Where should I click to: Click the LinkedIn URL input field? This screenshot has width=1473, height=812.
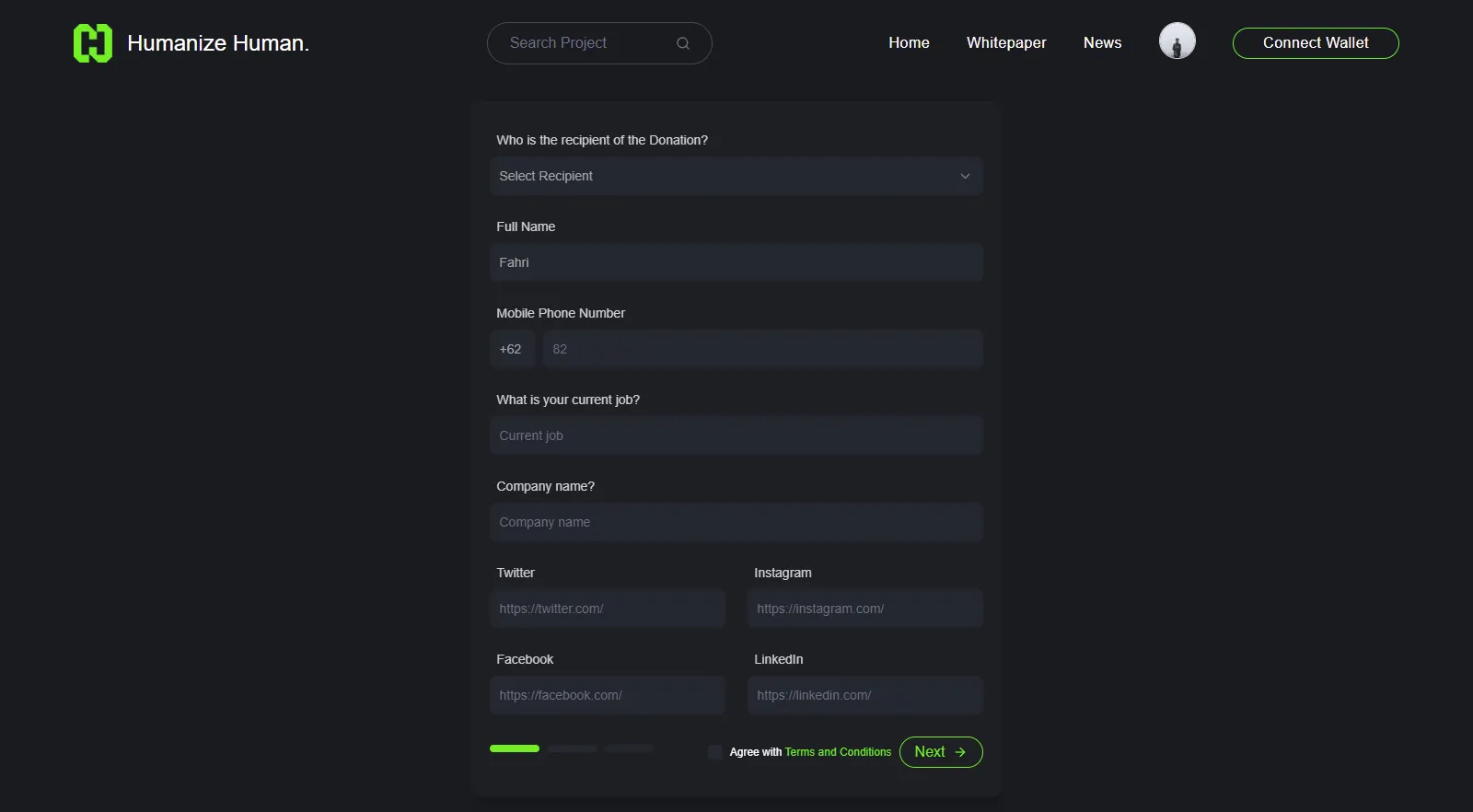[865, 695]
